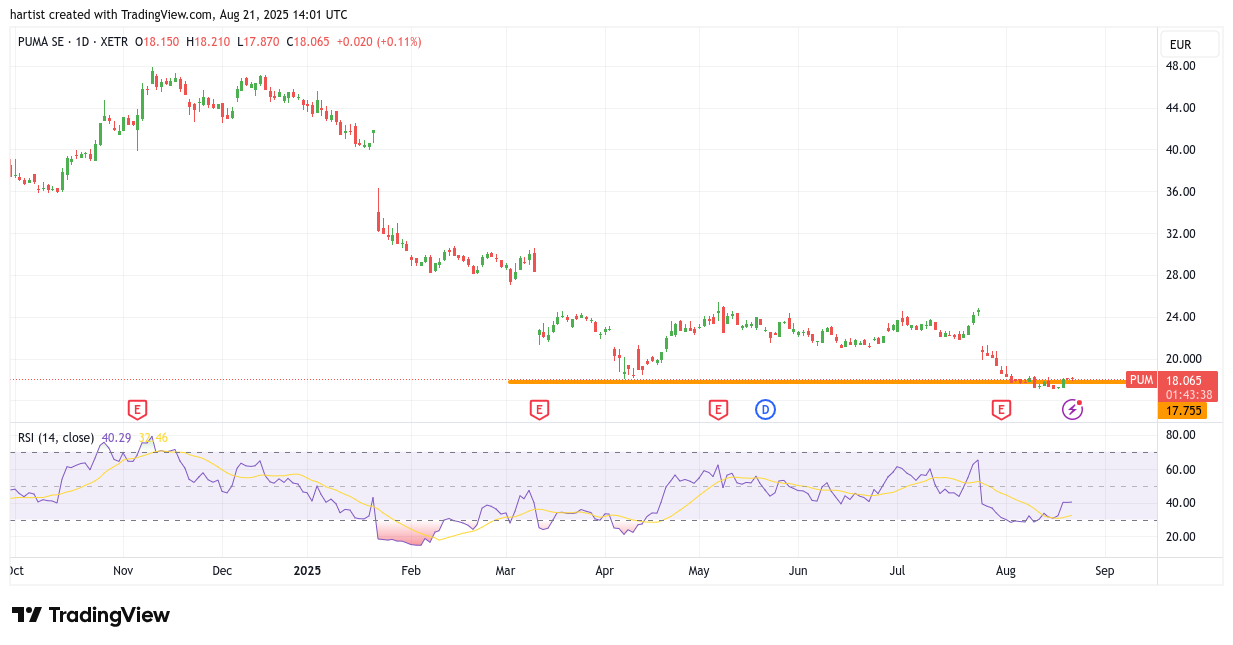
Task: Click the orange 17.755 price label
Action: tap(1182, 410)
